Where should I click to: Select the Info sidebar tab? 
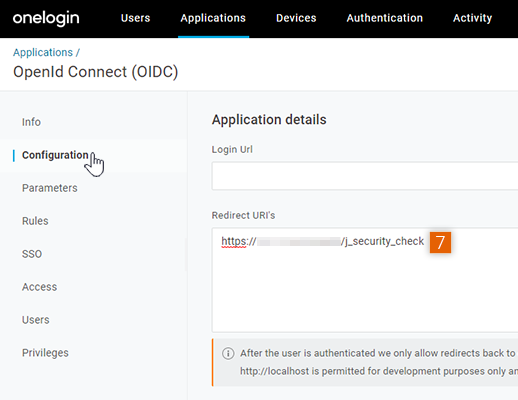31,122
